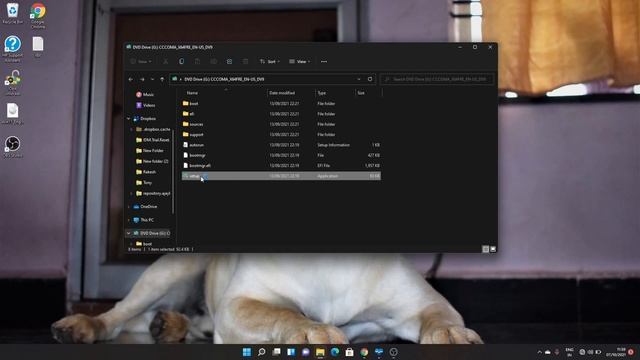The height and width of the screenshot is (360, 640).
Task: Open the recent locations chevron
Action: point(152,79)
